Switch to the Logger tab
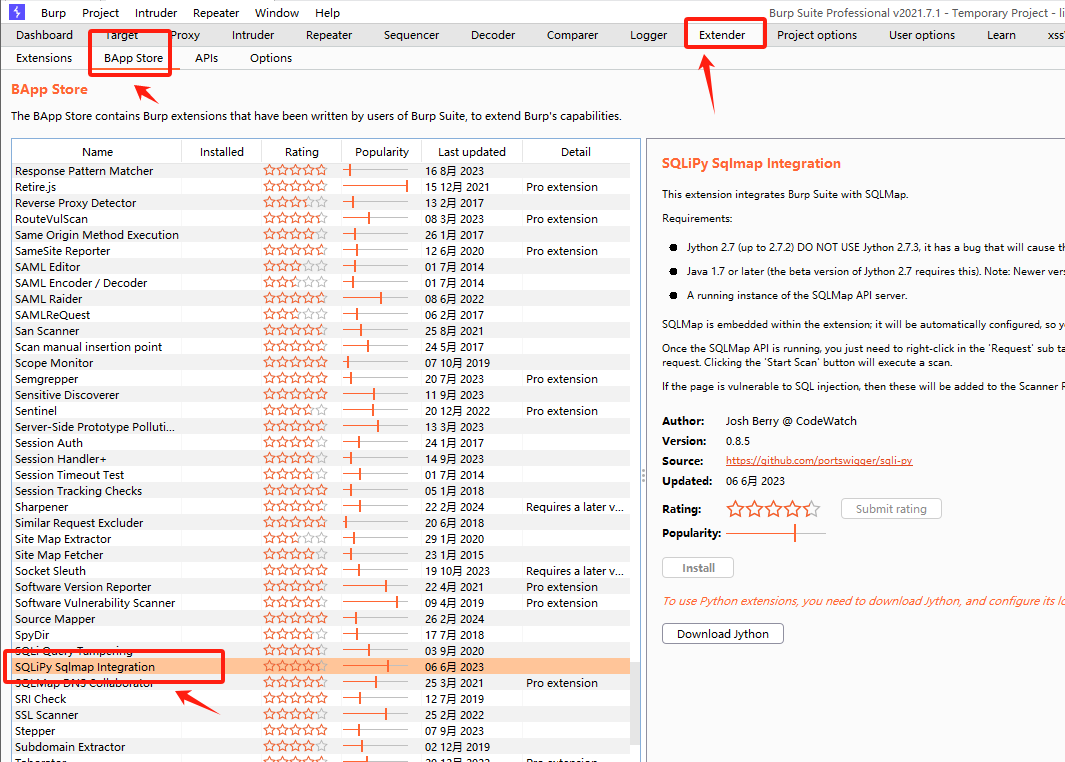 click(648, 35)
